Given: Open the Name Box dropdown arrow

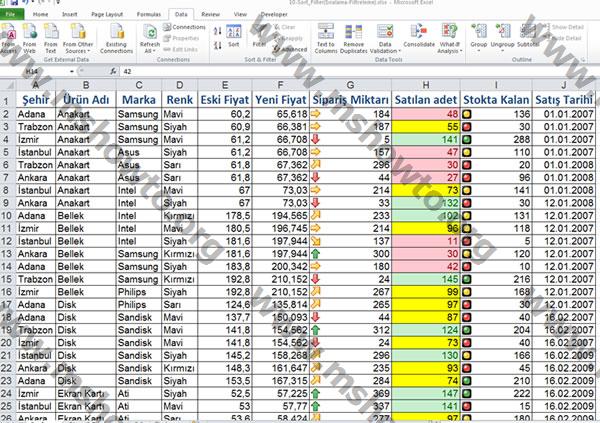Looking at the screenshot, I should tap(72, 71).
